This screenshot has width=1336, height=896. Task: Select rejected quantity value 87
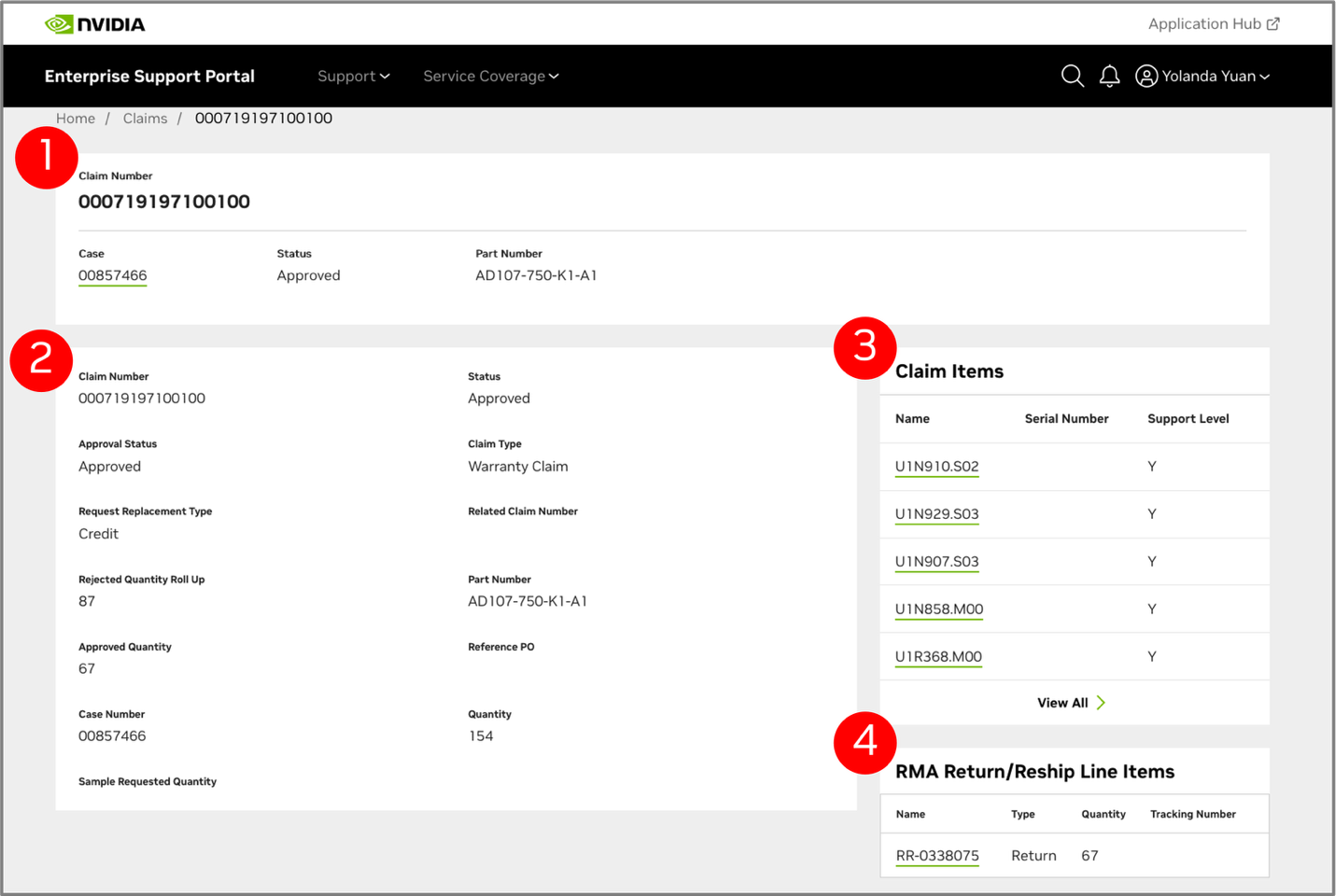coord(87,601)
